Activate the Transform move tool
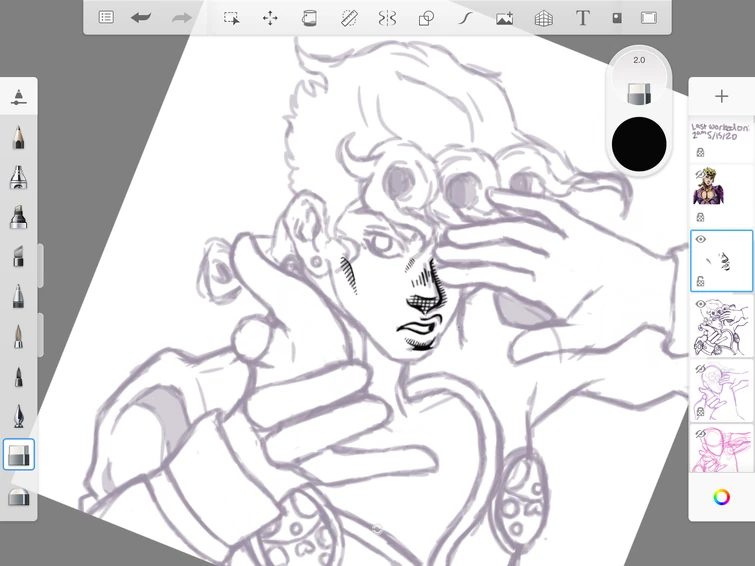Viewport: 755px width, 566px height. coord(270,18)
